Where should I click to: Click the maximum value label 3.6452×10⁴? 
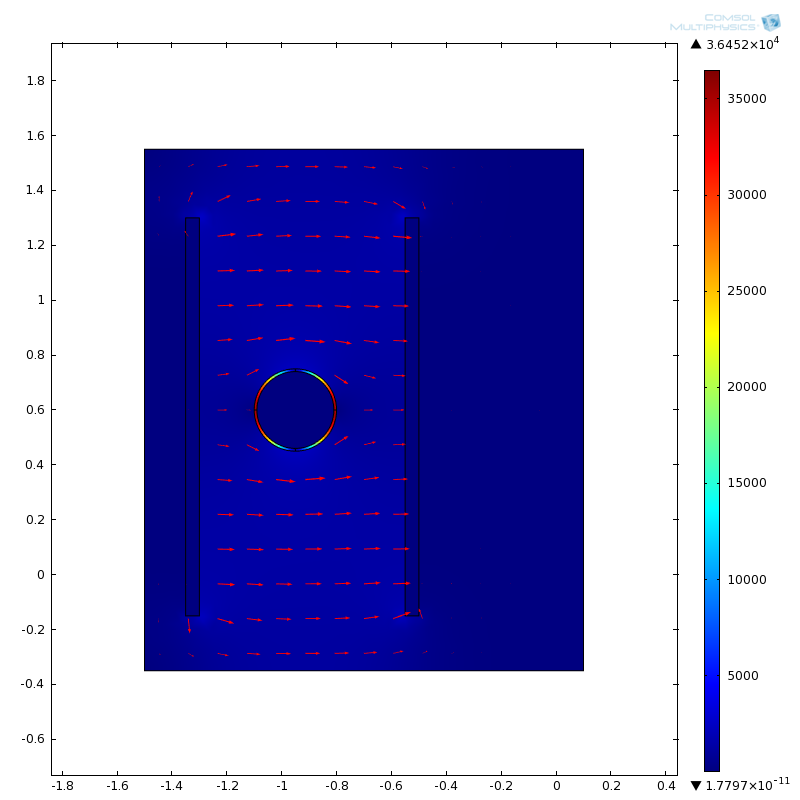point(742,43)
